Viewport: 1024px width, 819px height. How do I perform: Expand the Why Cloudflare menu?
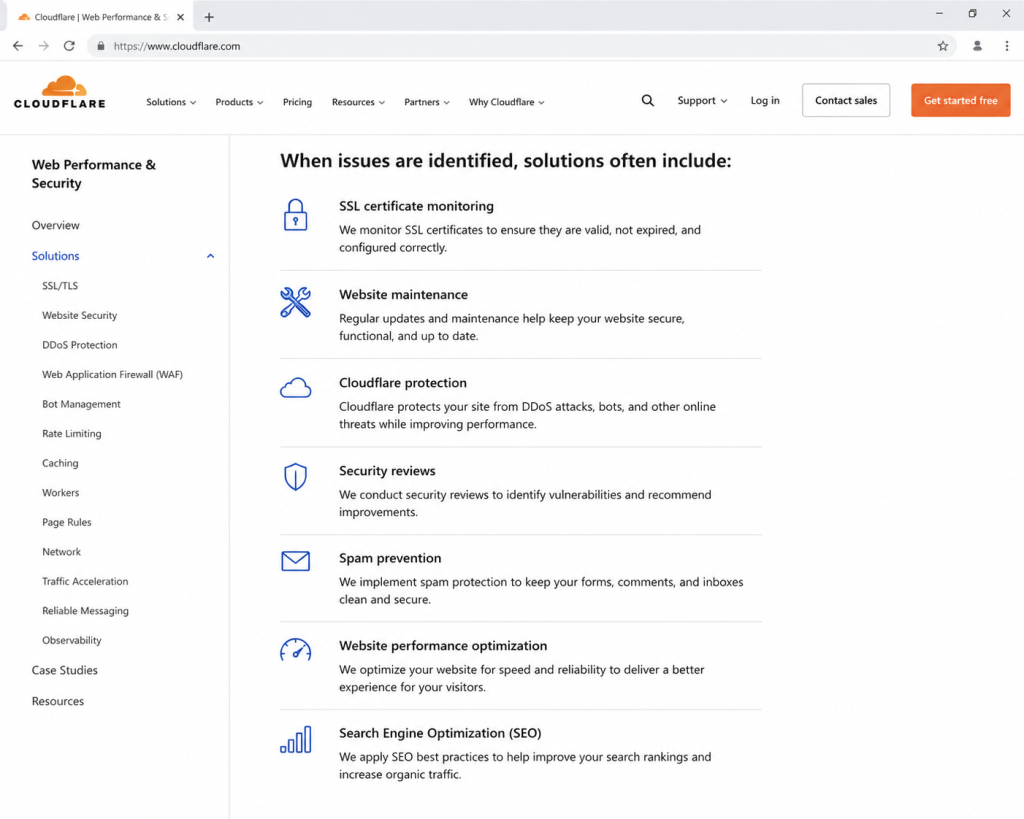(x=506, y=102)
